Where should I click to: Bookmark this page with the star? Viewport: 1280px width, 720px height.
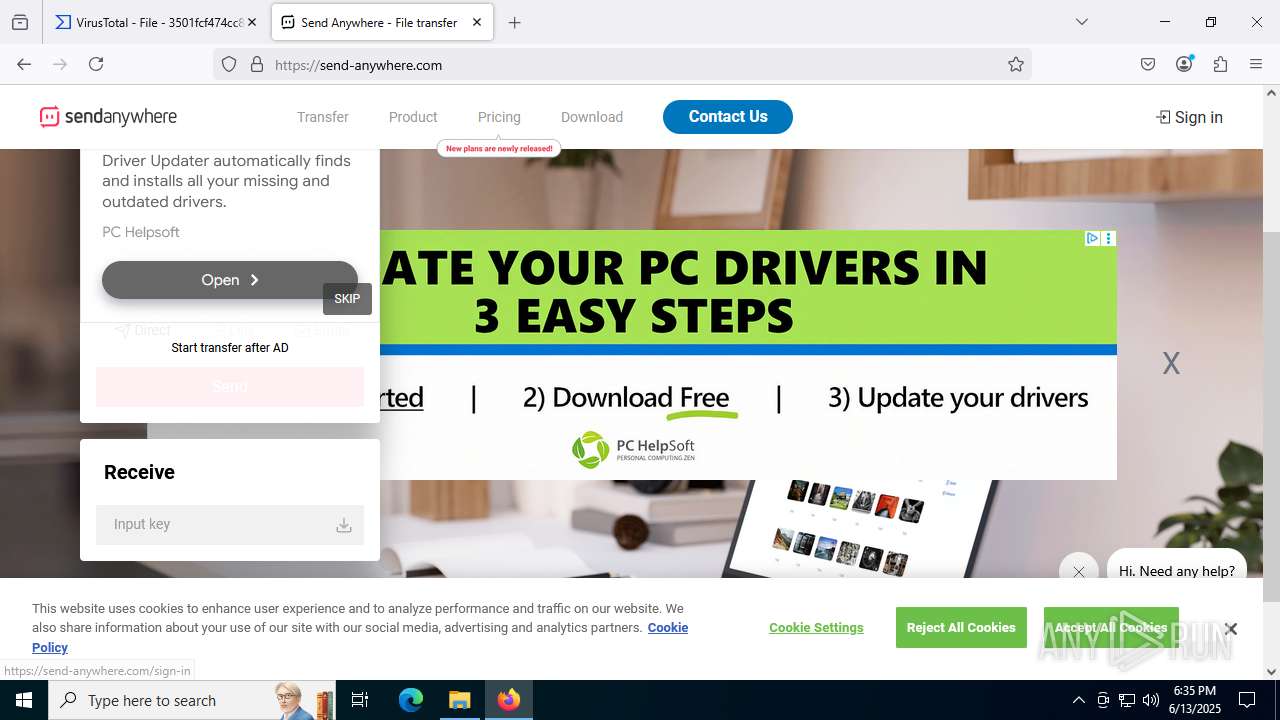(x=1016, y=64)
